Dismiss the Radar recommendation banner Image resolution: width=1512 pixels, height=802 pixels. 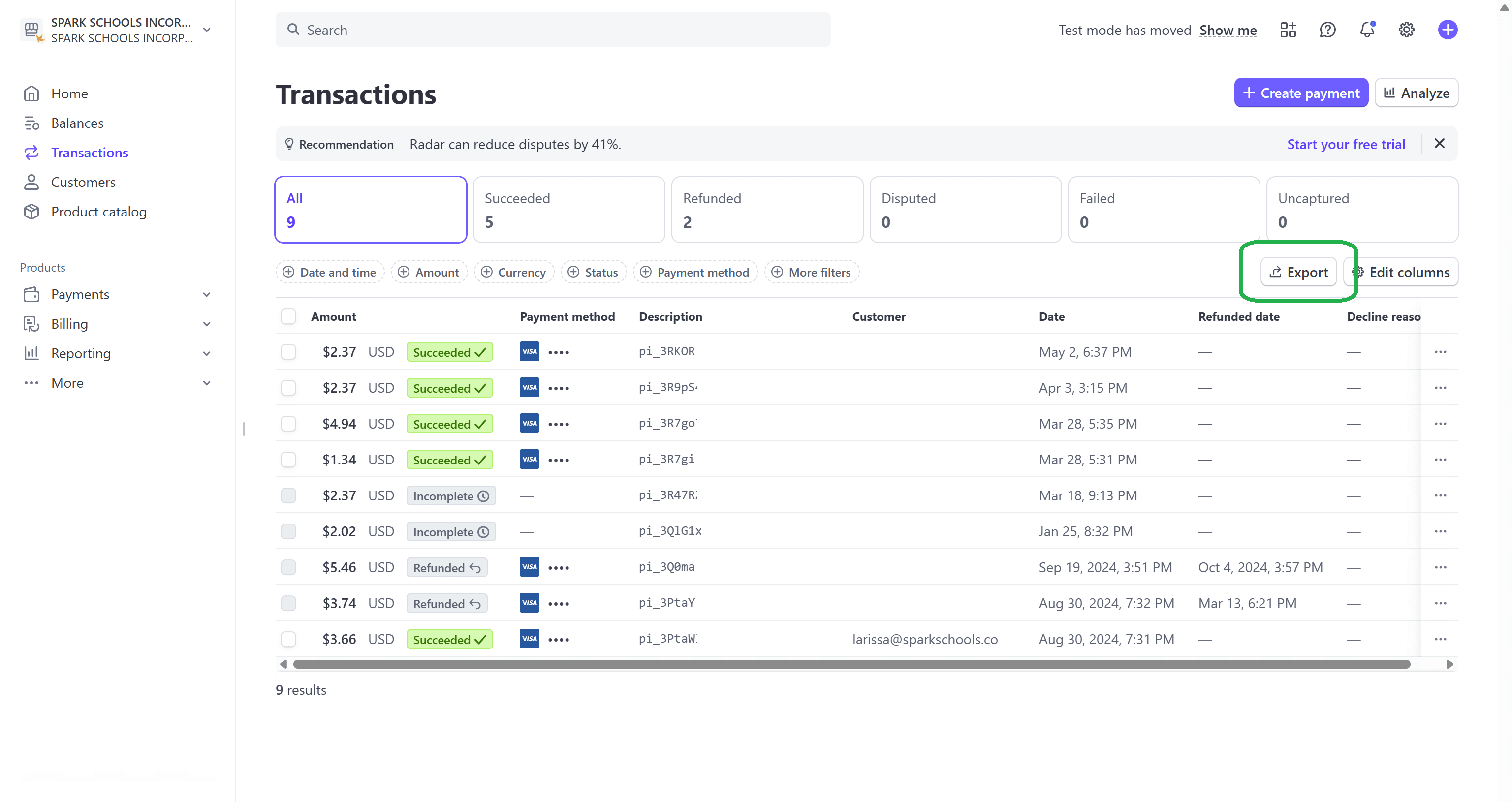(x=1439, y=144)
